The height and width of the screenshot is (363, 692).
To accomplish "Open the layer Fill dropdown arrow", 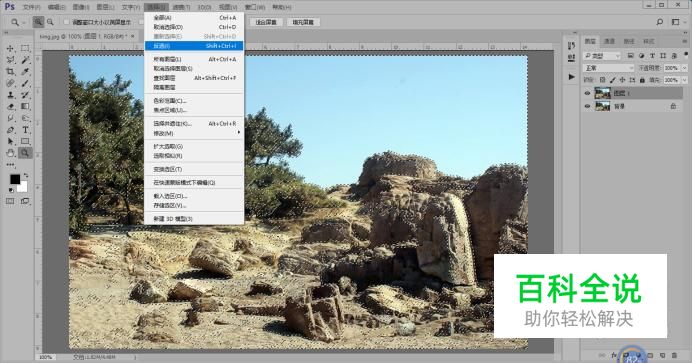I will pyautogui.click(x=684, y=80).
